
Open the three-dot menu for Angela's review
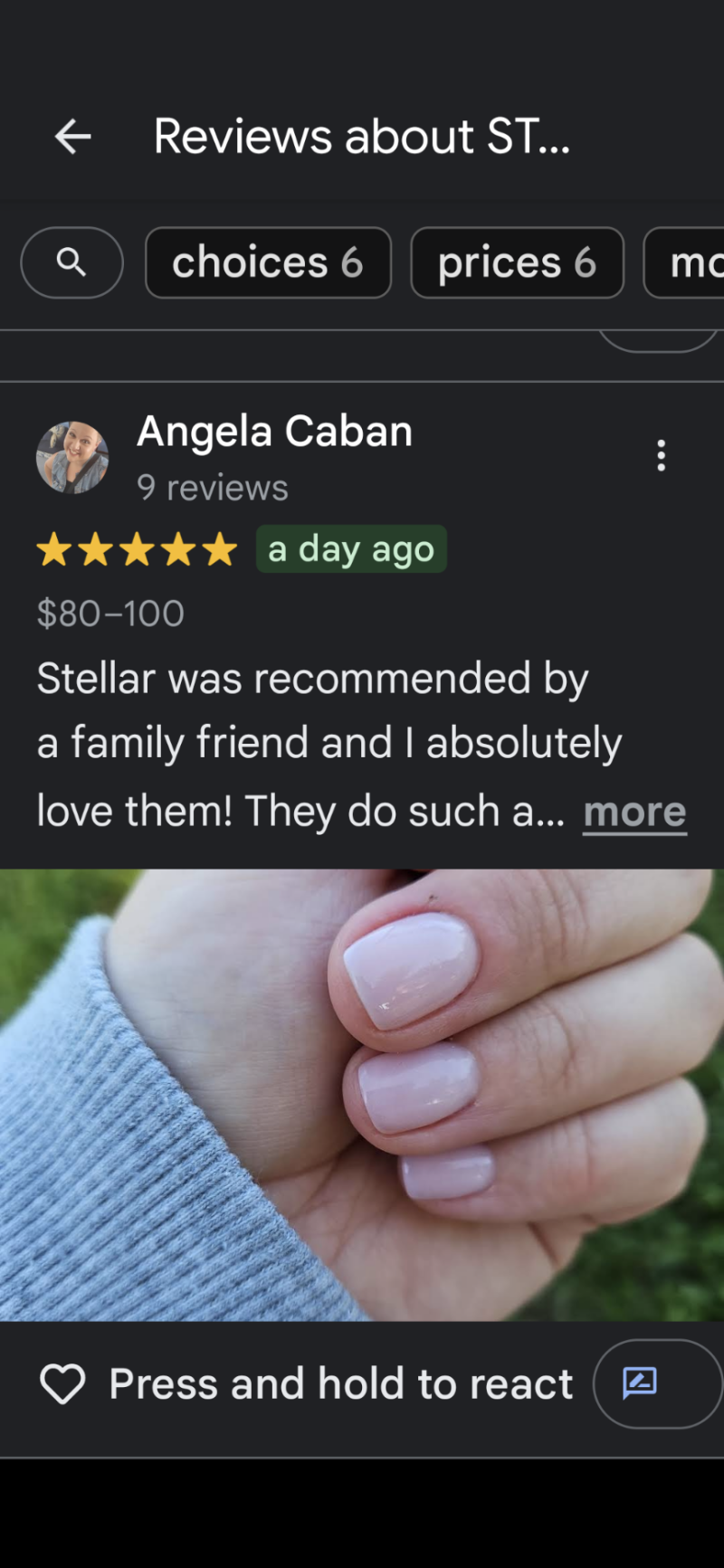pyautogui.click(x=662, y=455)
